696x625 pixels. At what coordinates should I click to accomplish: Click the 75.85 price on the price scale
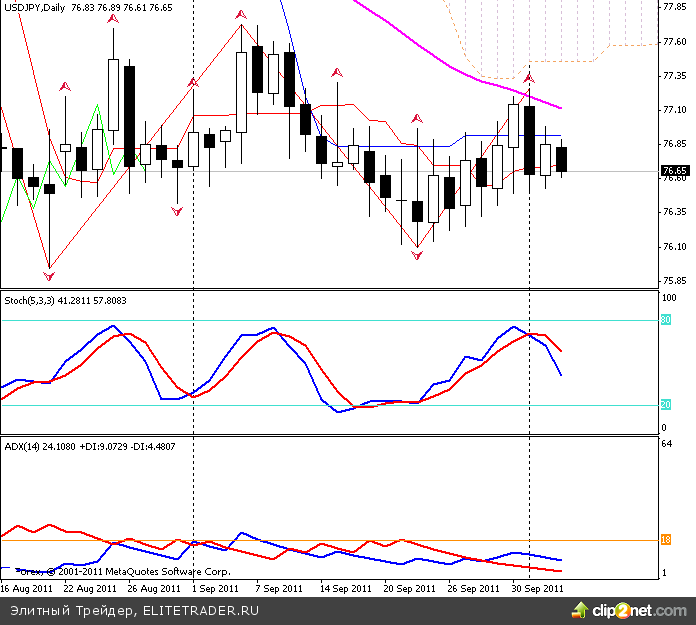tap(675, 280)
